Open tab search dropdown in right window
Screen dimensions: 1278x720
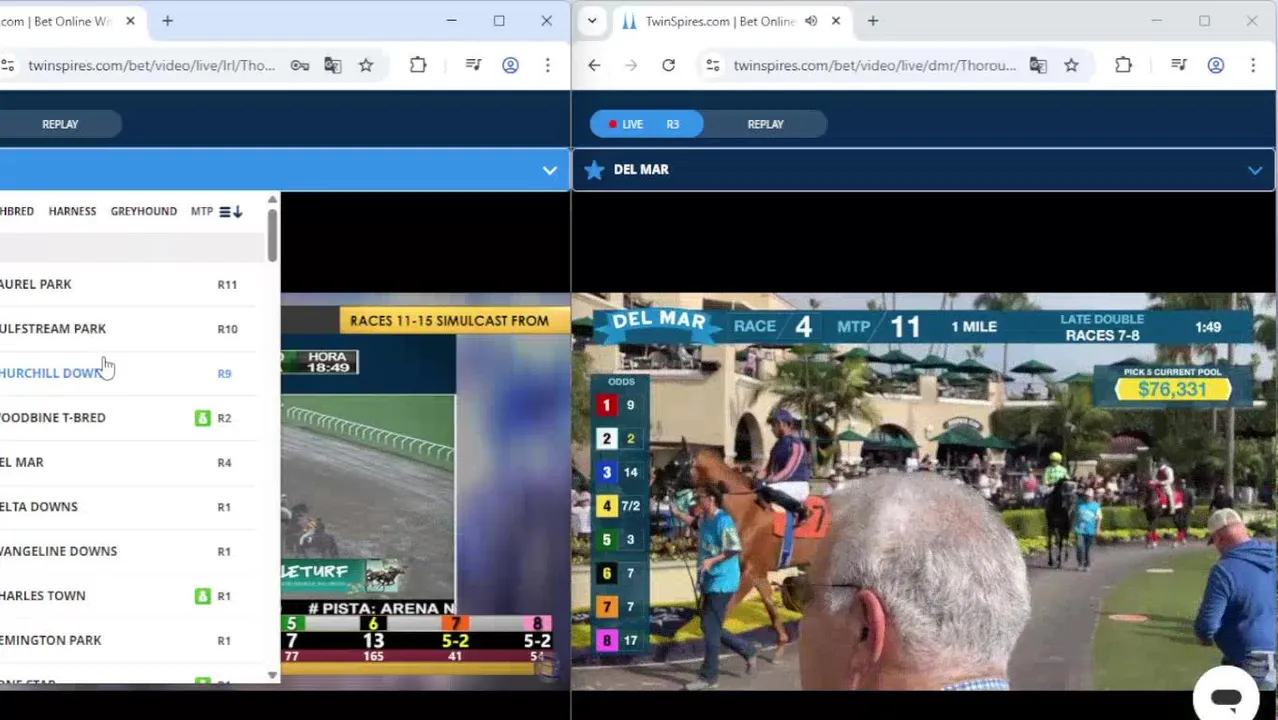(x=592, y=21)
